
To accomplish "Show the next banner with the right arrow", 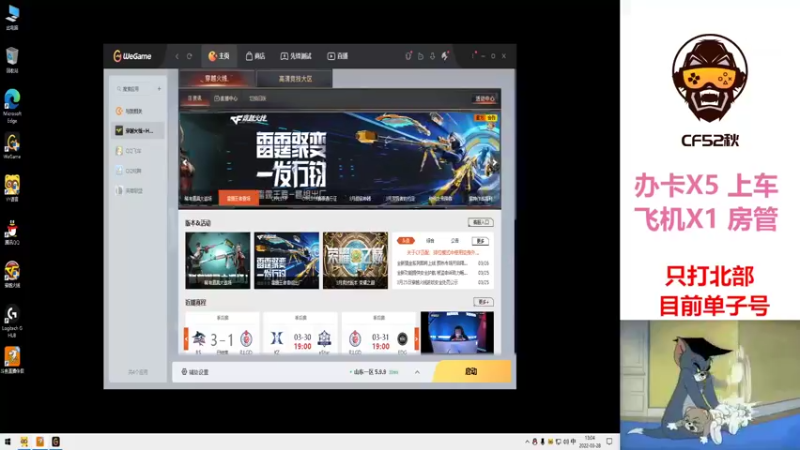I will point(494,163).
